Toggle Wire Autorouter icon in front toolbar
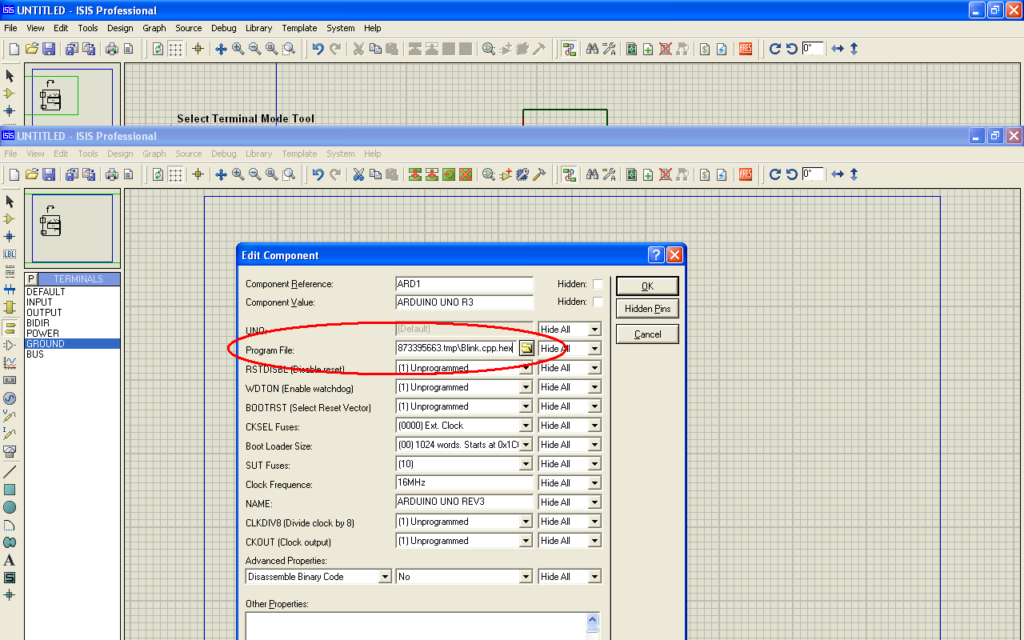The image size is (1024, 640). click(569, 174)
